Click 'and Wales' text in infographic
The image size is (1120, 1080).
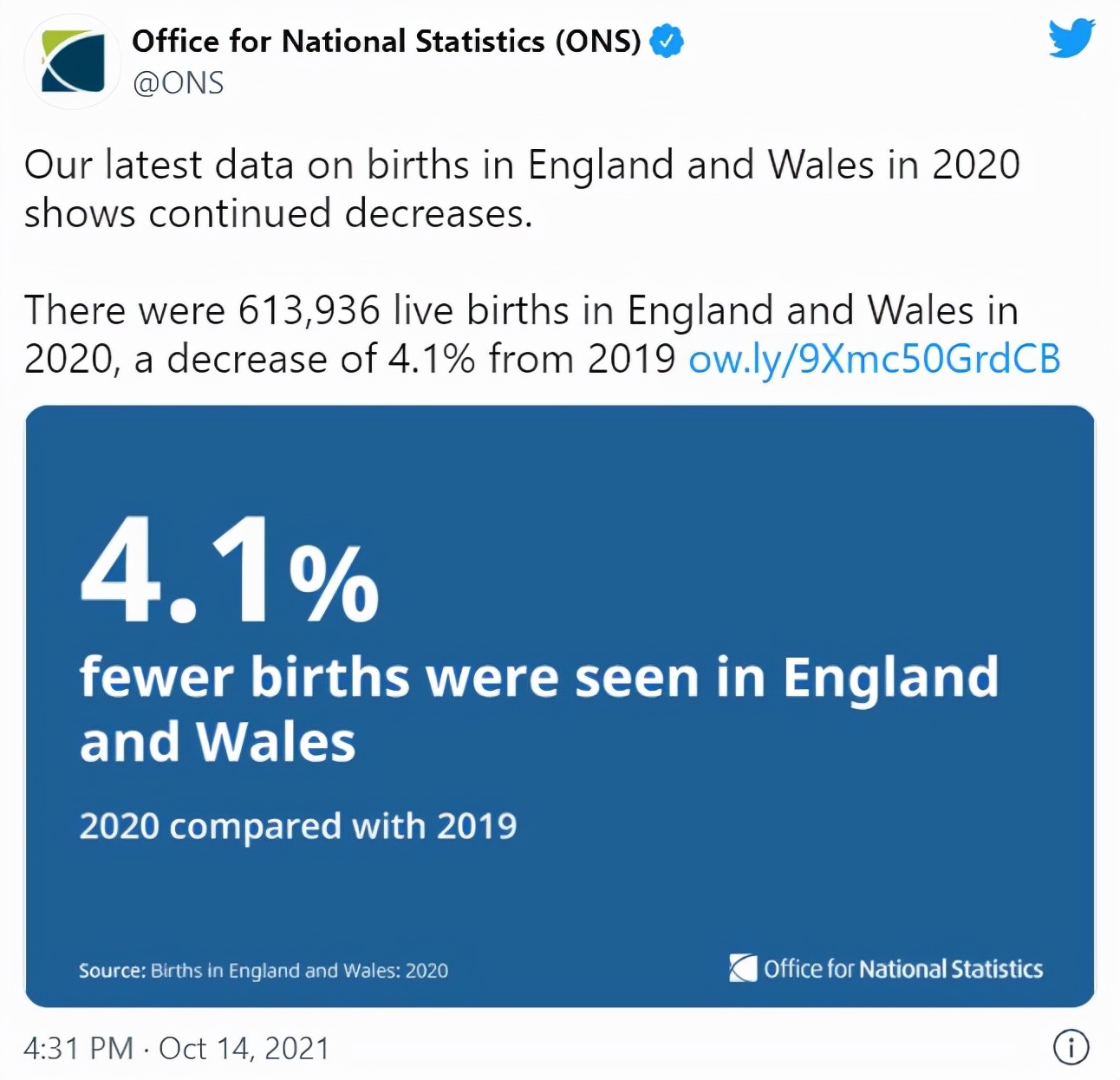(x=218, y=742)
